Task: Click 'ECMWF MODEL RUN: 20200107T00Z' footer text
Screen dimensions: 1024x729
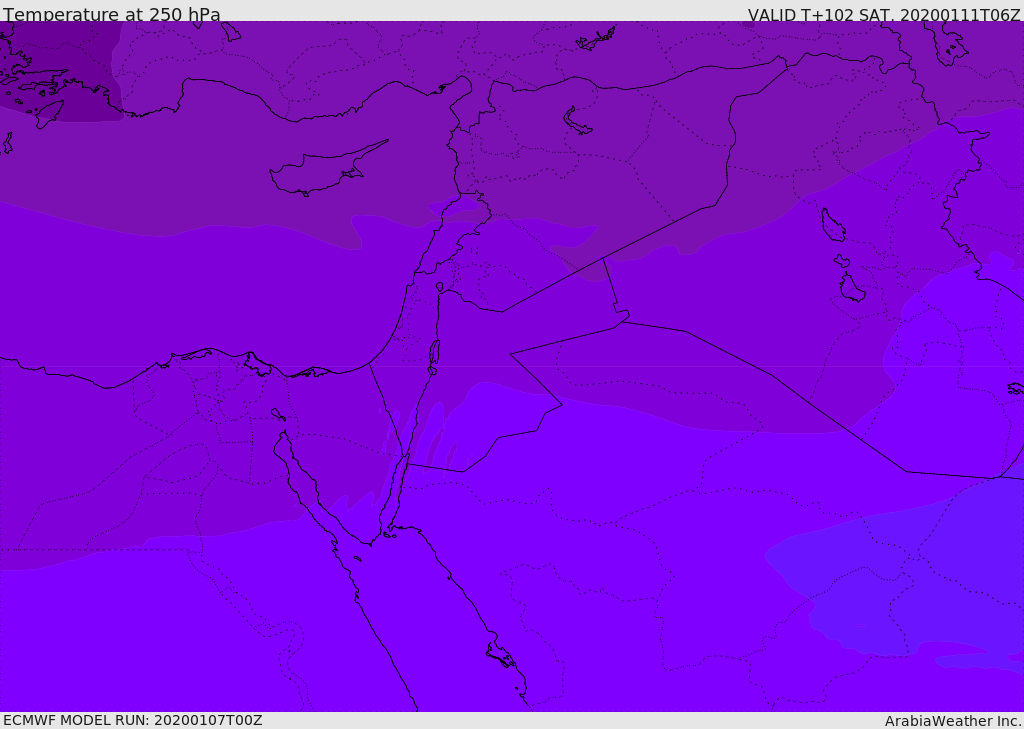Action: pos(133,720)
